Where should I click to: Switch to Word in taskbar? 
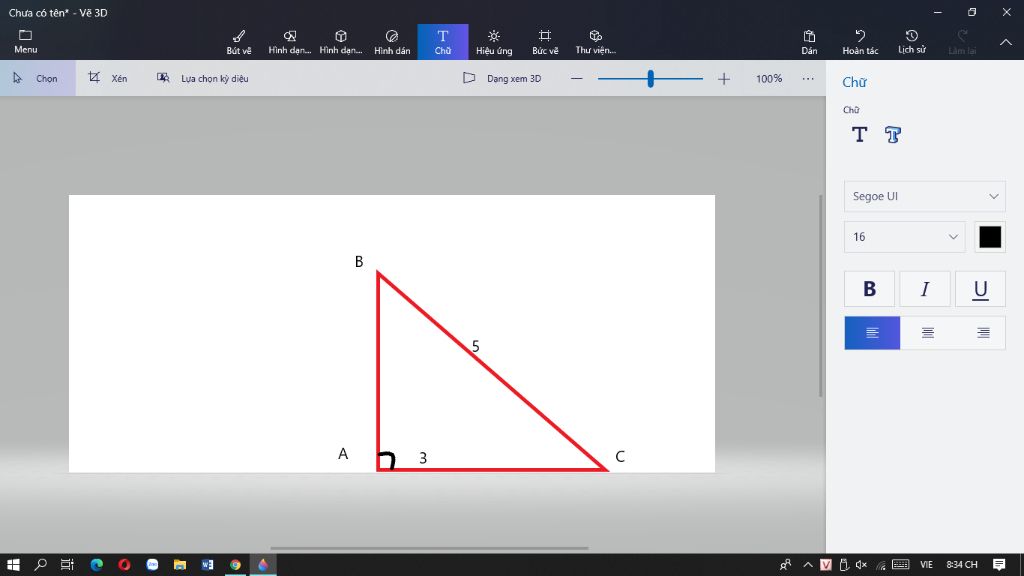[208, 564]
